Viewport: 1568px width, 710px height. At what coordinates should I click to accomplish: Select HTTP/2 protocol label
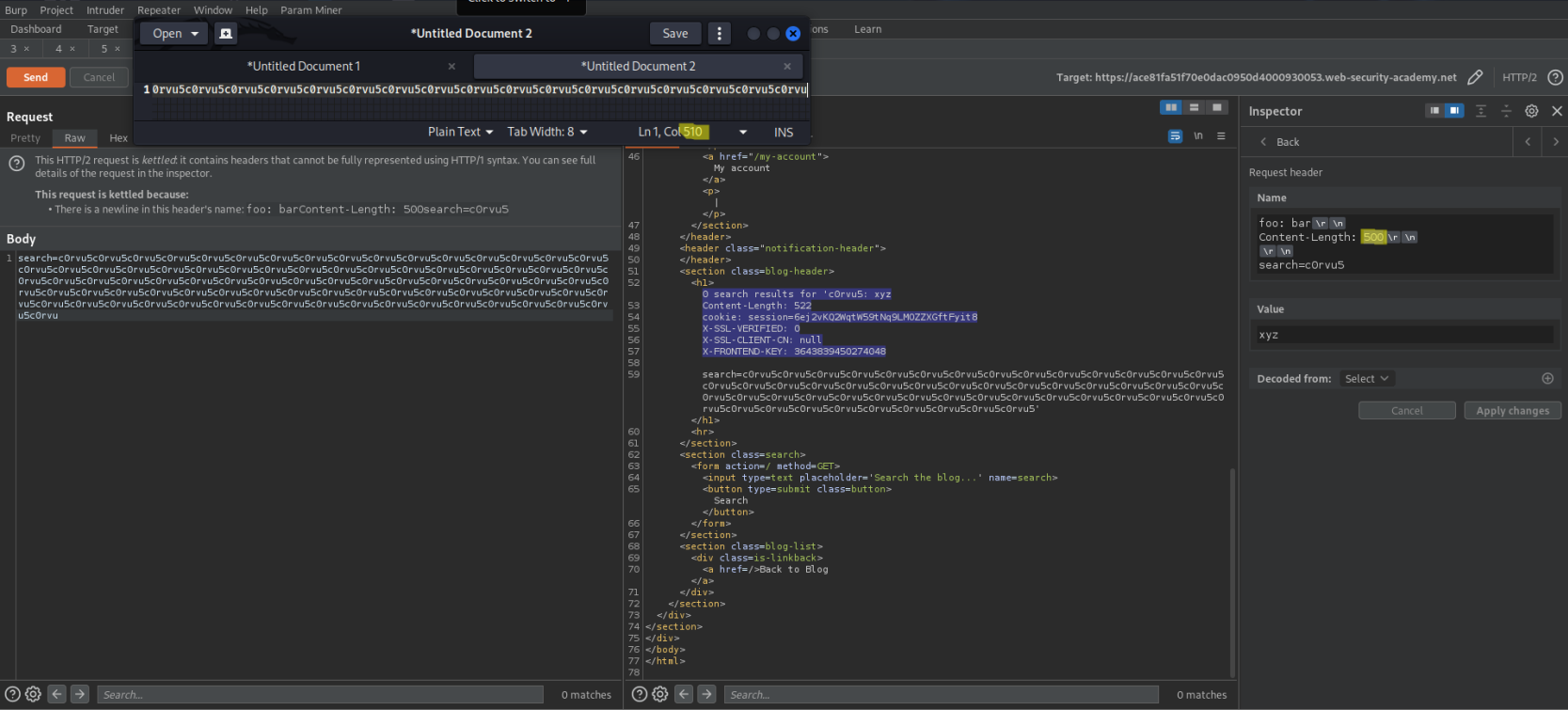tap(1519, 77)
